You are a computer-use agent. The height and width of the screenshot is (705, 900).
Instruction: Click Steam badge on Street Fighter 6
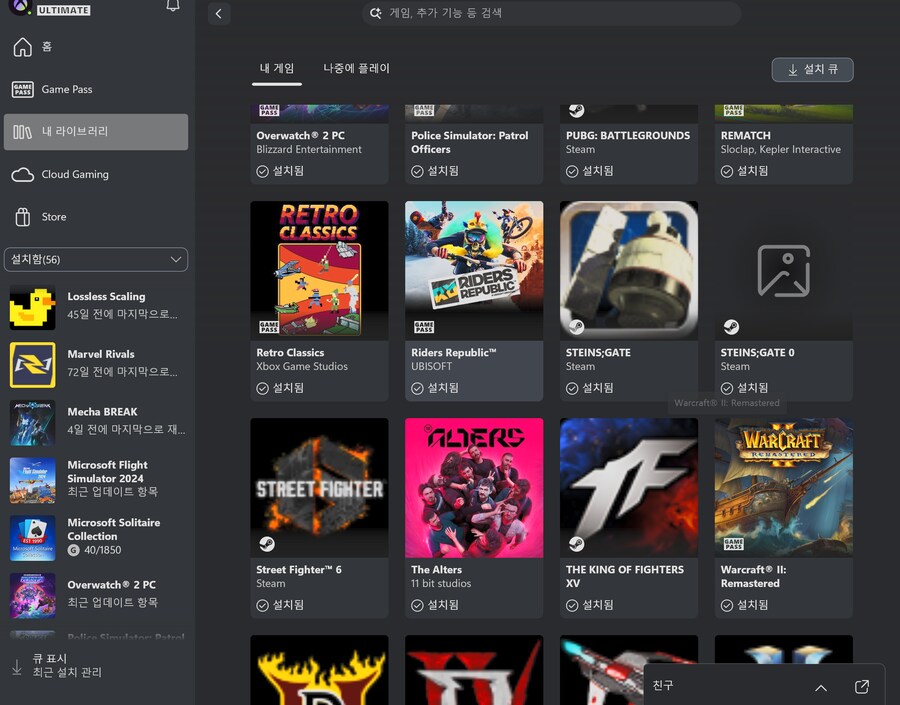point(267,544)
